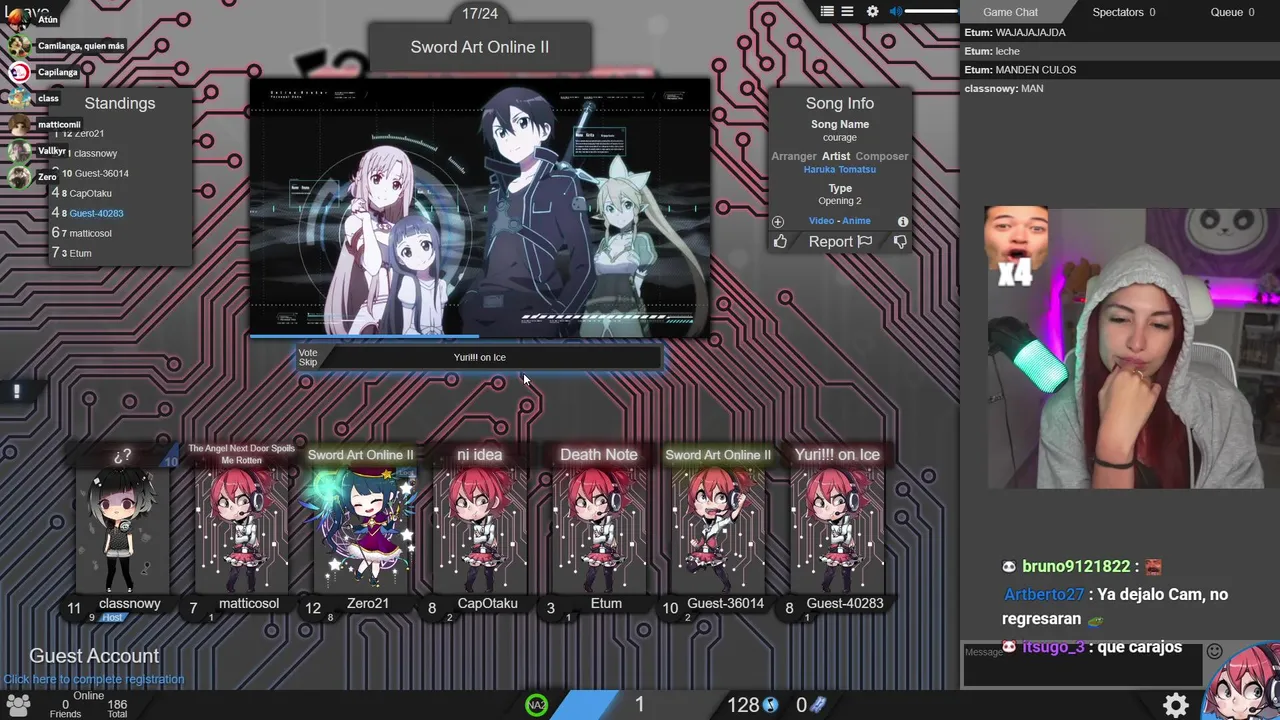Select Artist tab in Song Info
Viewport: 1280px width, 720px height.
836,156
